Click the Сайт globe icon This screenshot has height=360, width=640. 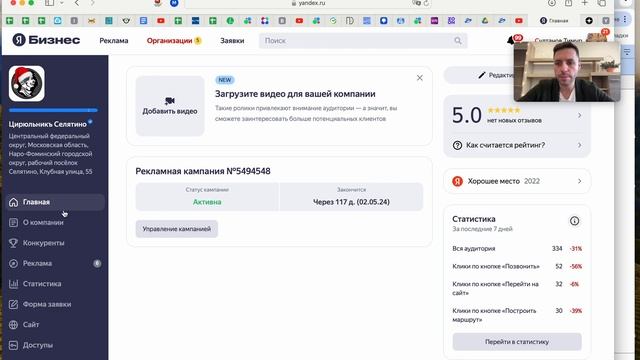coord(13,324)
